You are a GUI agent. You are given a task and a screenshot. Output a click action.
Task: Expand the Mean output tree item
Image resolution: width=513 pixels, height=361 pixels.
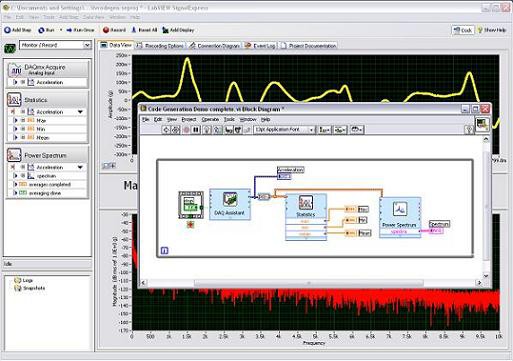click(15, 137)
